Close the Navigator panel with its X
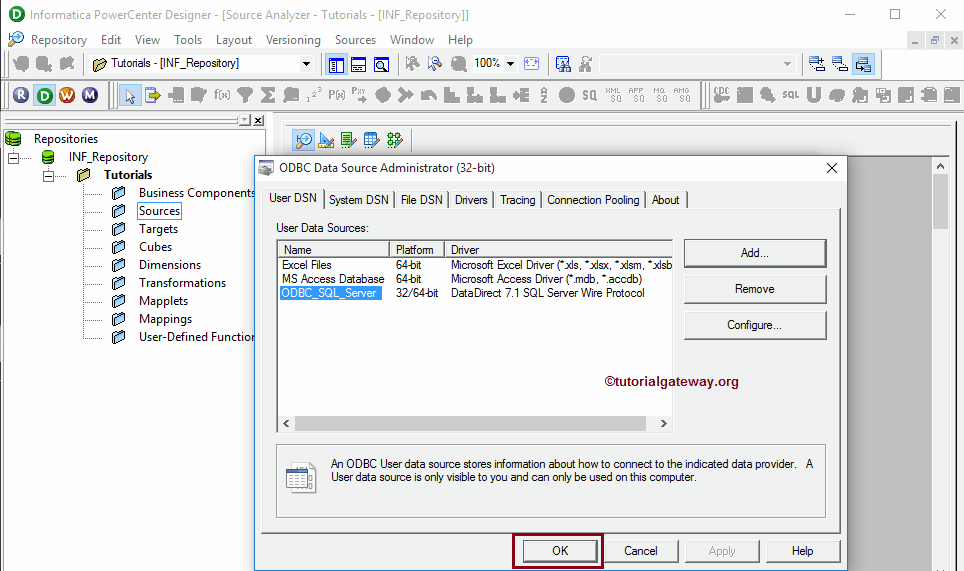Viewport: 964px width, 571px height. (x=259, y=120)
